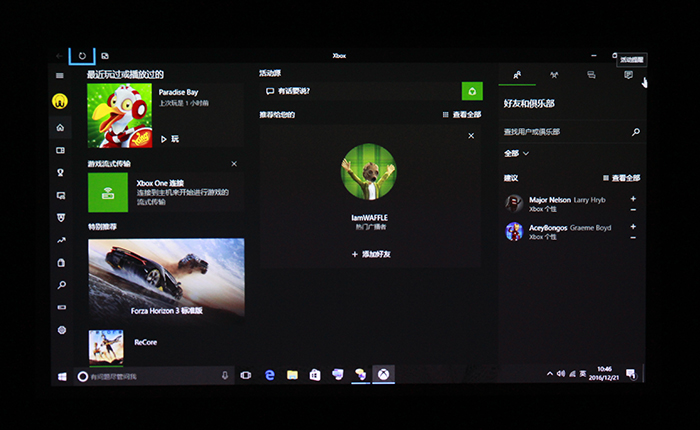Open the Messages tab in the right panel
The image size is (700, 430).
pos(591,75)
